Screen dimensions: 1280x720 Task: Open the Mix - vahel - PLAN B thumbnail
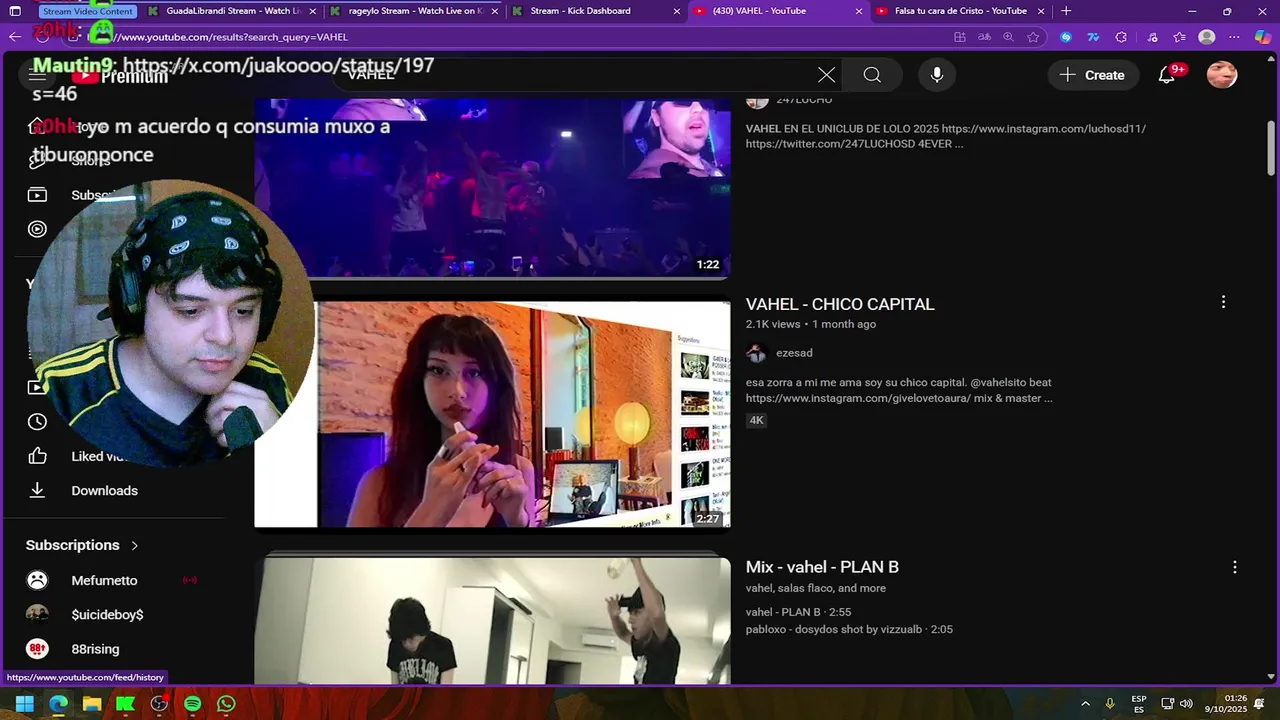coord(492,620)
